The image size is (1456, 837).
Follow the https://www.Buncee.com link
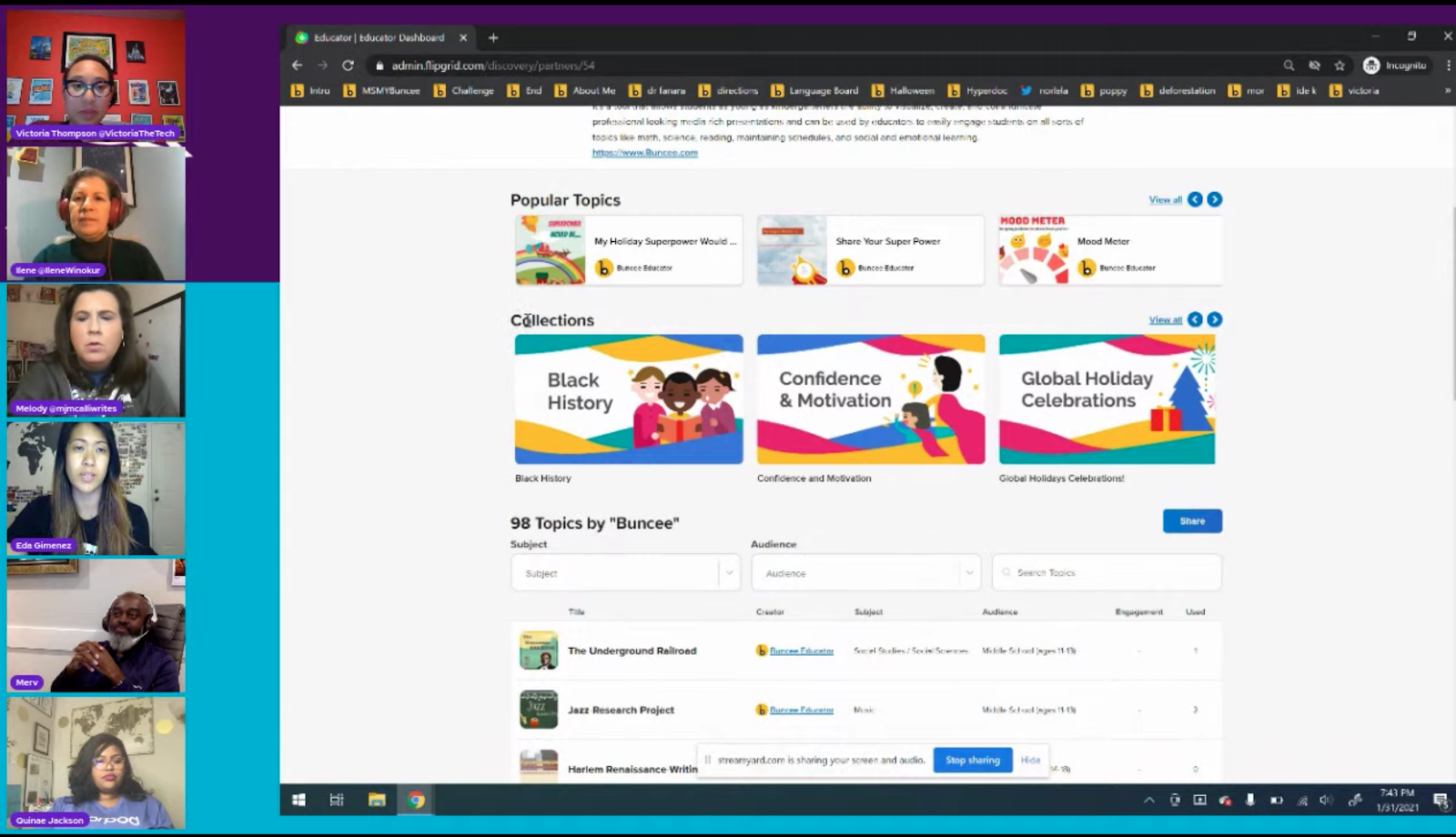[x=645, y=153]
